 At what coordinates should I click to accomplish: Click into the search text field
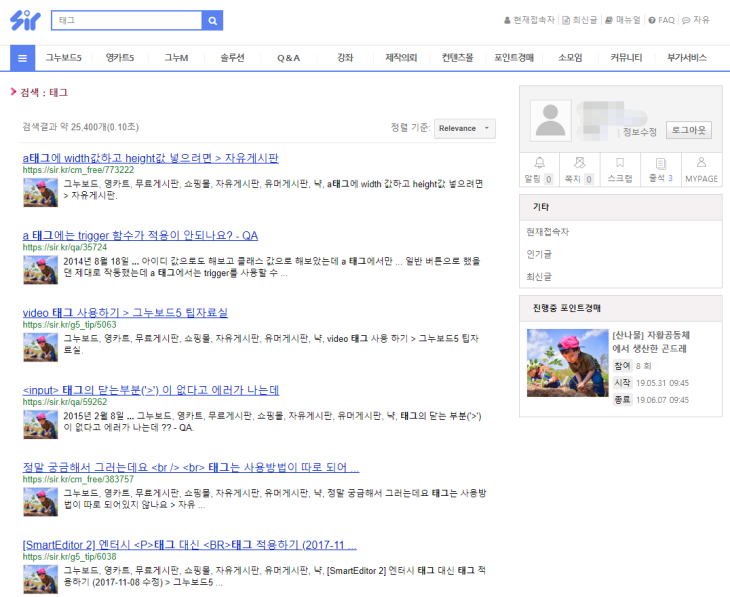tap(126, 20)
